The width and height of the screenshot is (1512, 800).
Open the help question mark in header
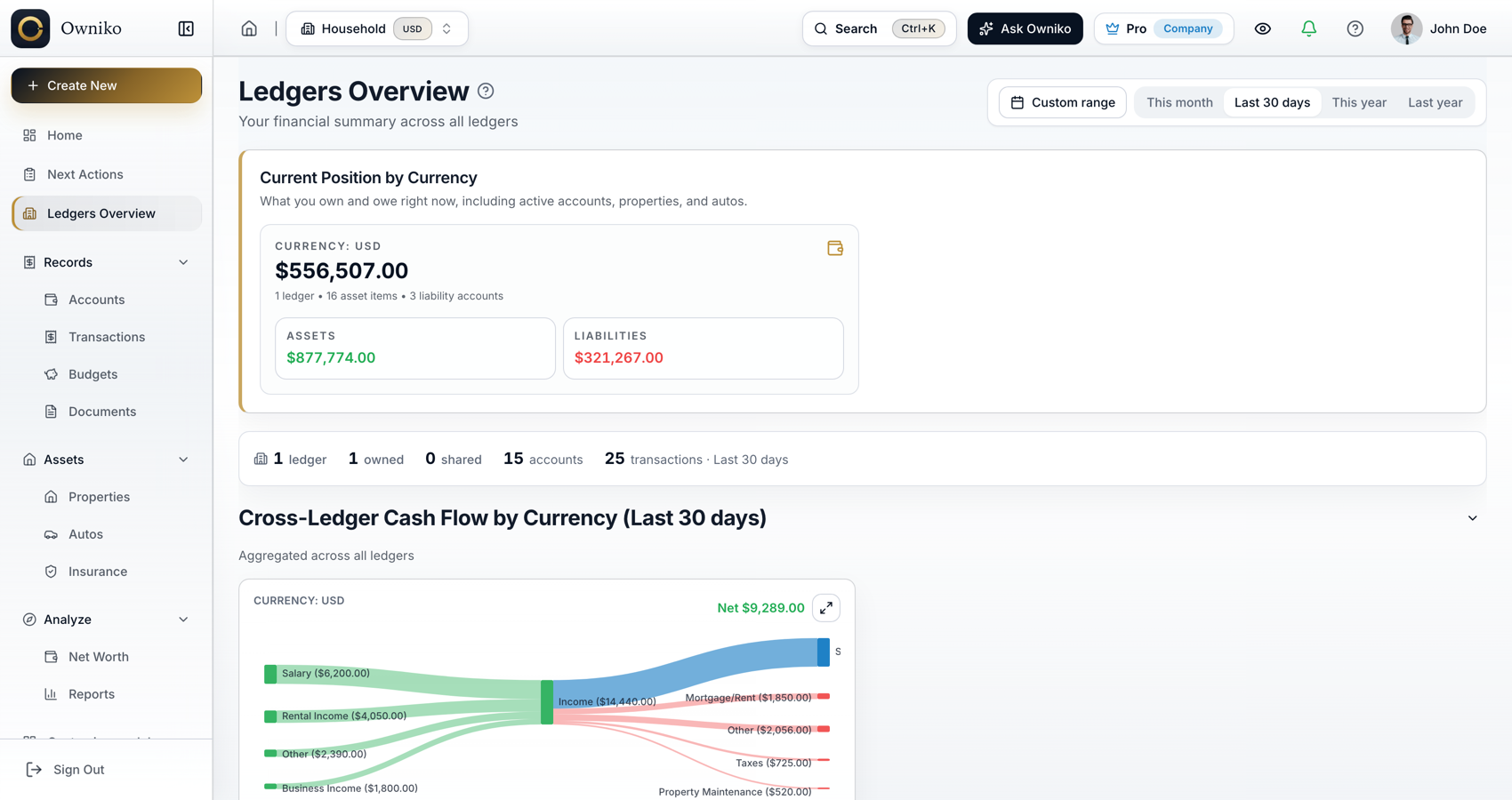tap(1355, 28)
